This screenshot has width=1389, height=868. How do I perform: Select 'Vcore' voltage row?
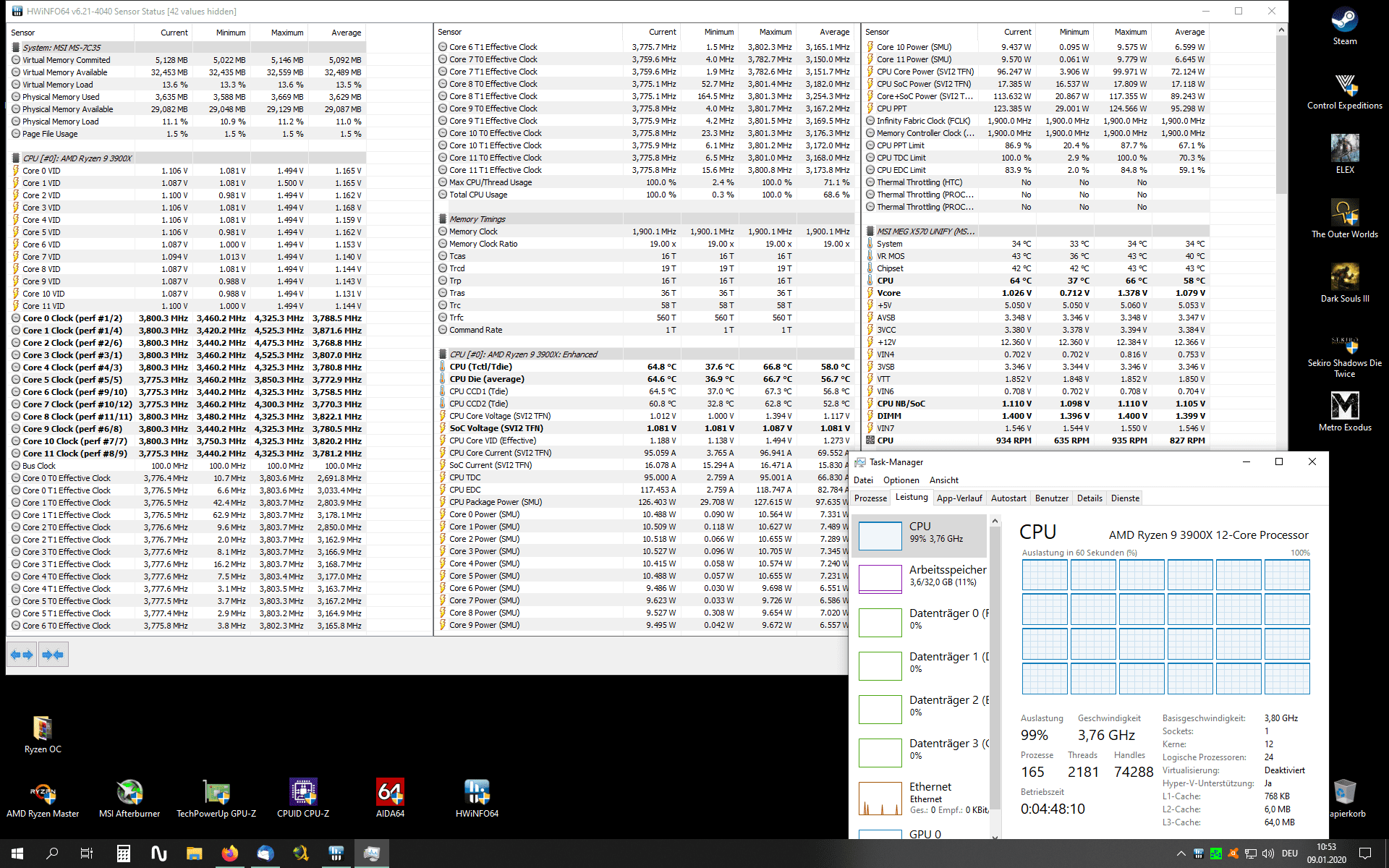pos(1036,293)
